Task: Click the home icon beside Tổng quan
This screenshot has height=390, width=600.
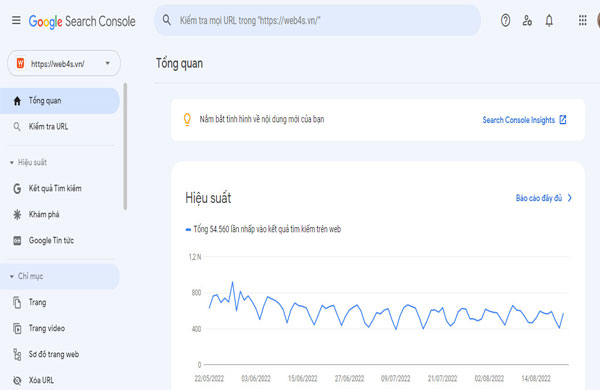Action: (17, 101)
